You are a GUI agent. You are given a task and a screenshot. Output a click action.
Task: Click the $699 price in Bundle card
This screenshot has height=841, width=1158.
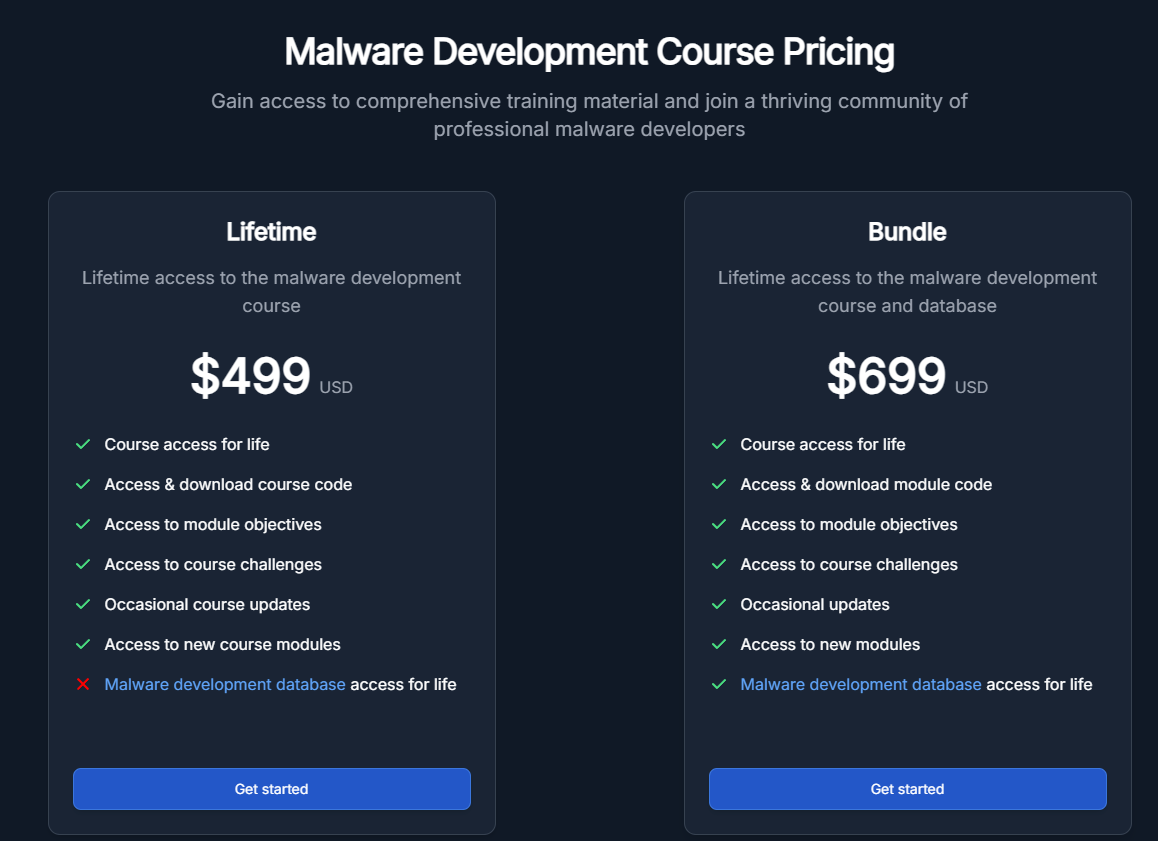click(x=887, y=377)
